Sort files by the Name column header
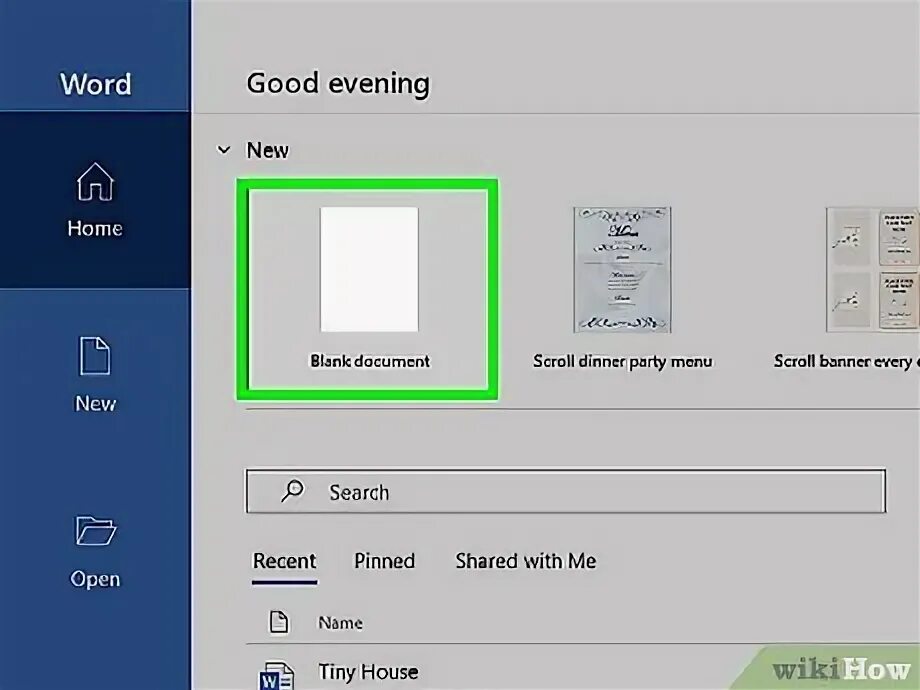 [340, 623]
